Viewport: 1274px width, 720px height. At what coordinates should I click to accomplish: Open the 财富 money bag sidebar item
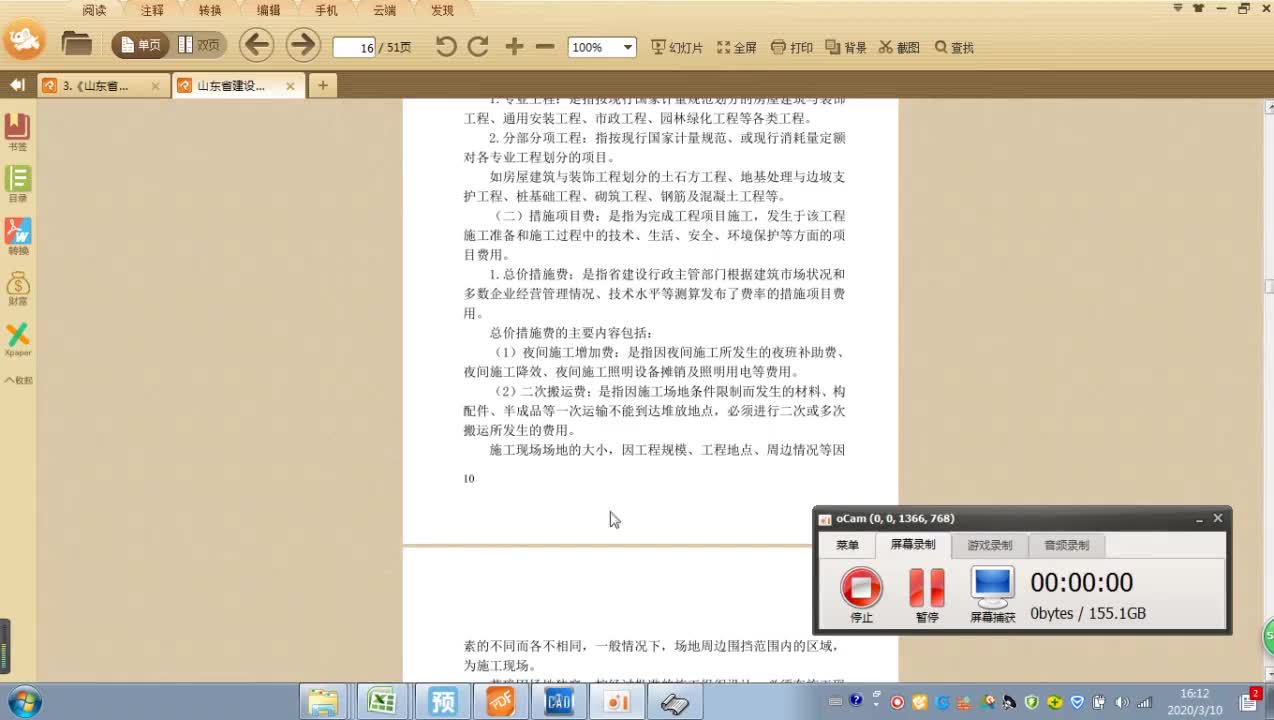pyautogui.click(x=18, y=289)
